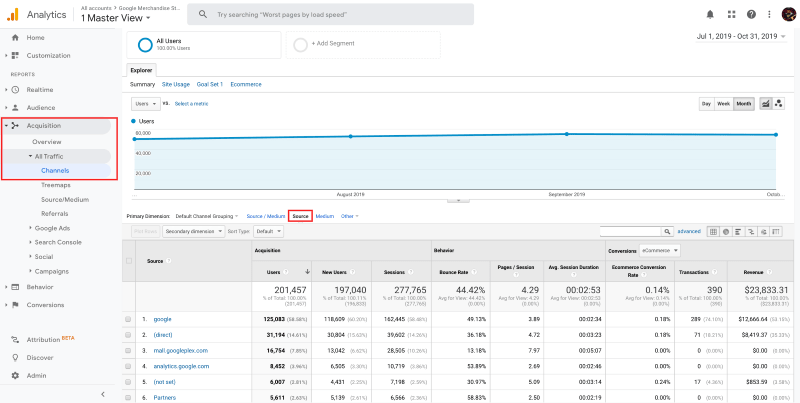
Task: Check the (not set) row checkbox
Action: tap(128, 382)
